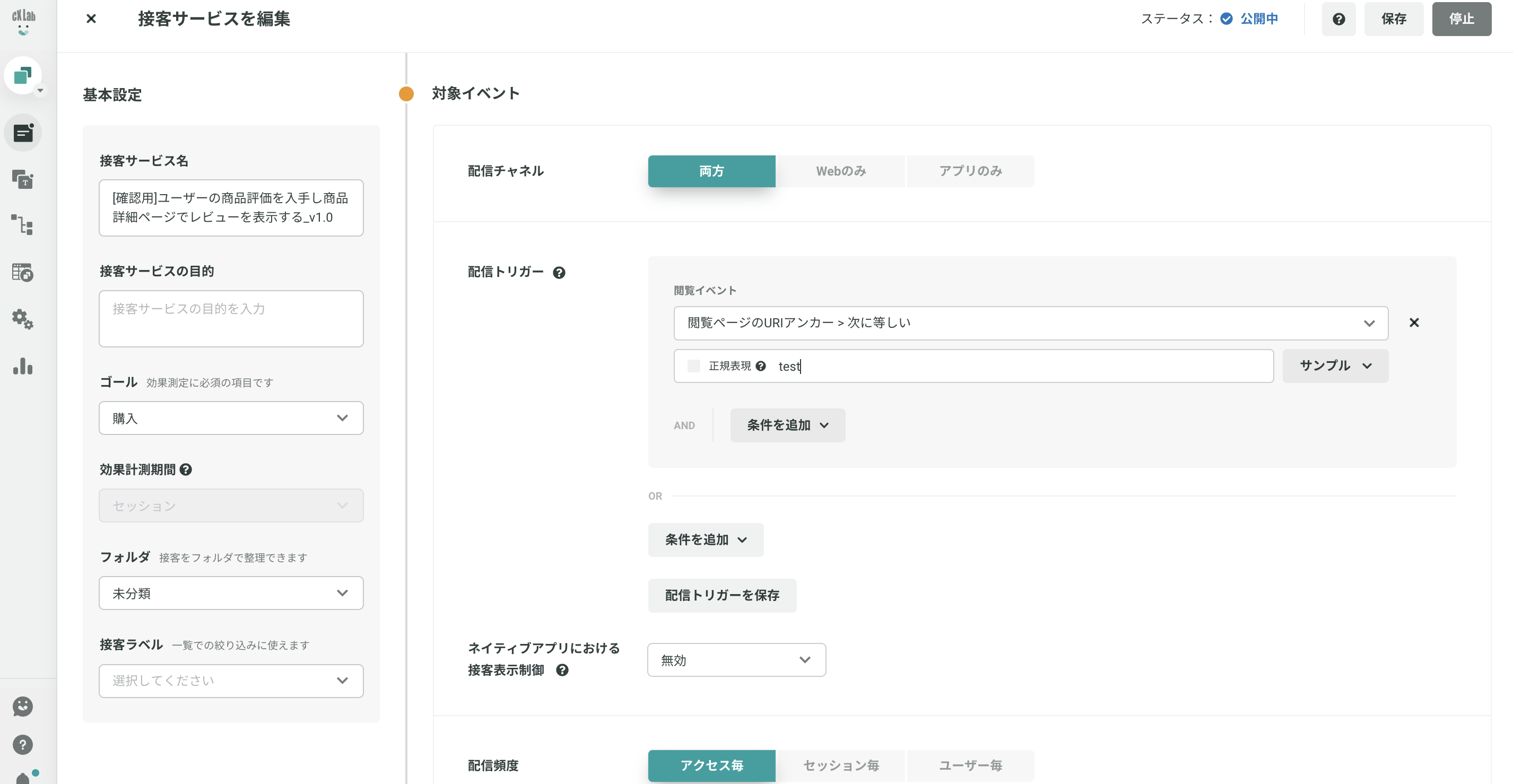The image size is (1513, 784).
Task: Click the 接客サービスの目的 text area
Action: coord(231,319)
